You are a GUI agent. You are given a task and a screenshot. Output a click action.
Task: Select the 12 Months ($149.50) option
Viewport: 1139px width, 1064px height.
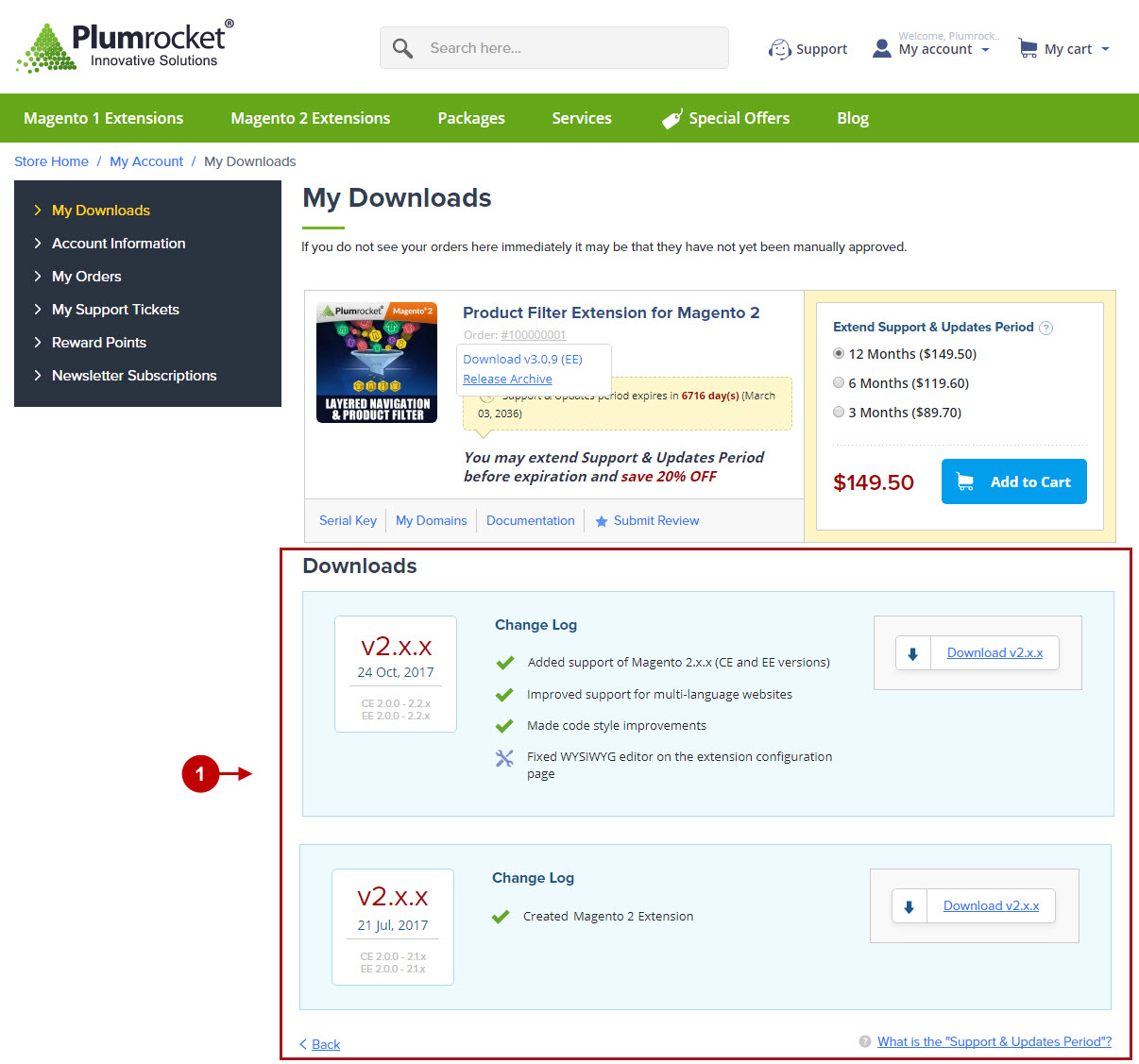point(839,354)
